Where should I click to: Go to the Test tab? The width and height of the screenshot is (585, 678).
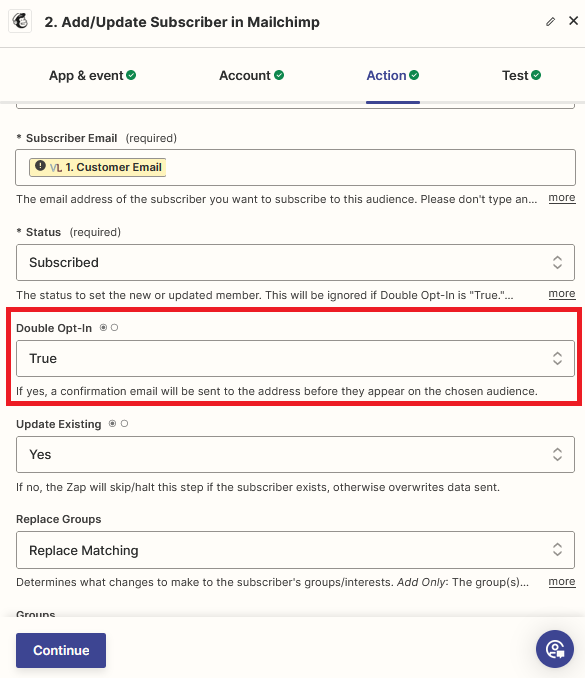click(521, 76)
